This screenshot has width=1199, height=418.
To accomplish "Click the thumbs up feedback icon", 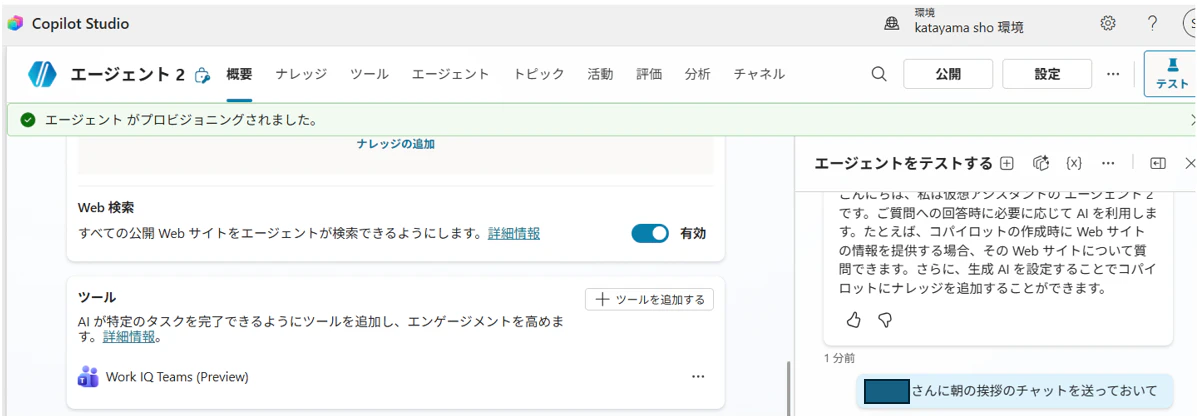I will tap(853, 320).
